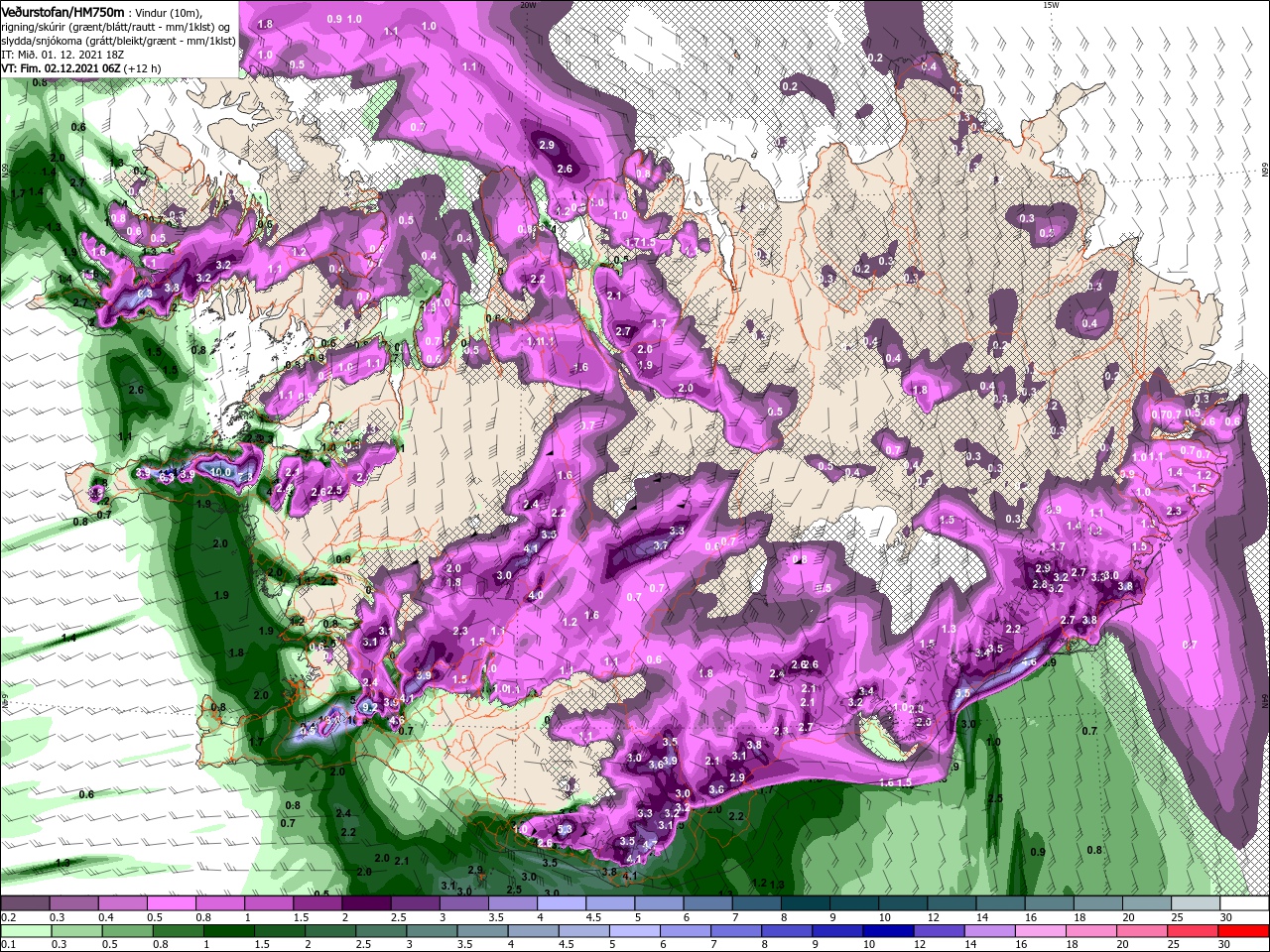
Task: Select the light green 0.3 rain swatch
Action: 76,930
